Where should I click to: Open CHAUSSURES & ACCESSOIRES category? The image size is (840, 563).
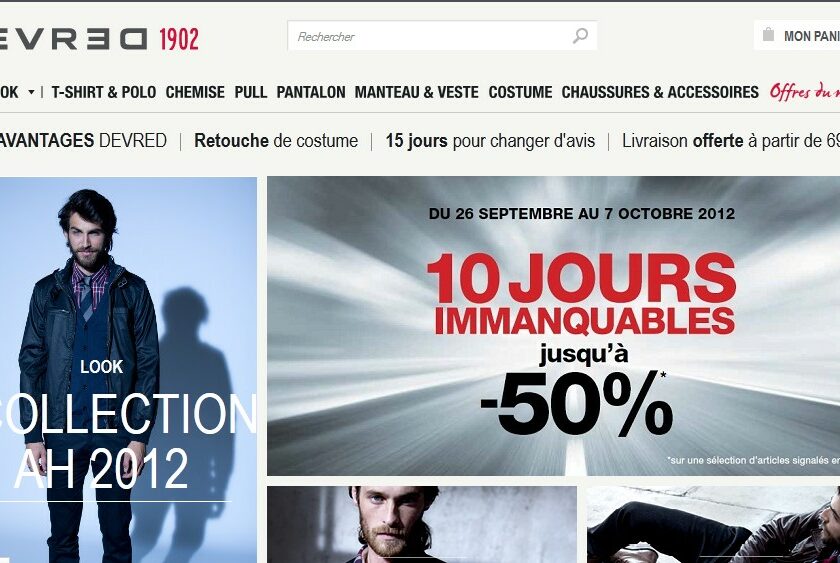click(x=660, y=92)
